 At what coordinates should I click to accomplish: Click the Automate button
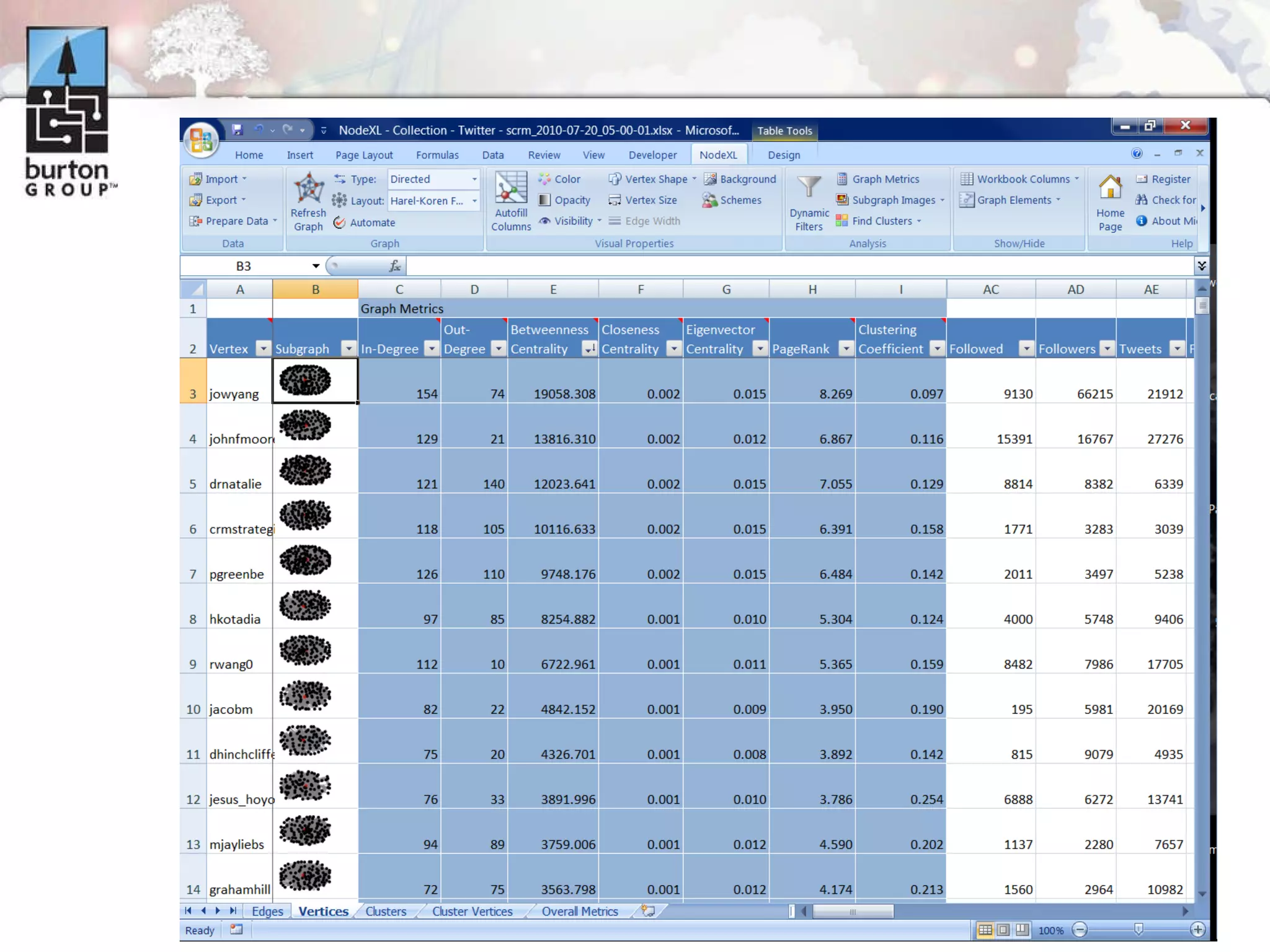pyautogui.click(x=372, y=223)
